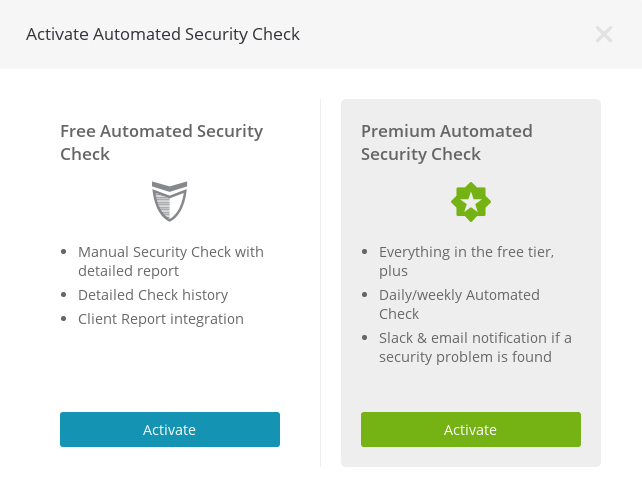Click empty gray area above the green Activate button
Viewport: 642px width, 496px height.
pyautogui.click(x=470, y=388)
